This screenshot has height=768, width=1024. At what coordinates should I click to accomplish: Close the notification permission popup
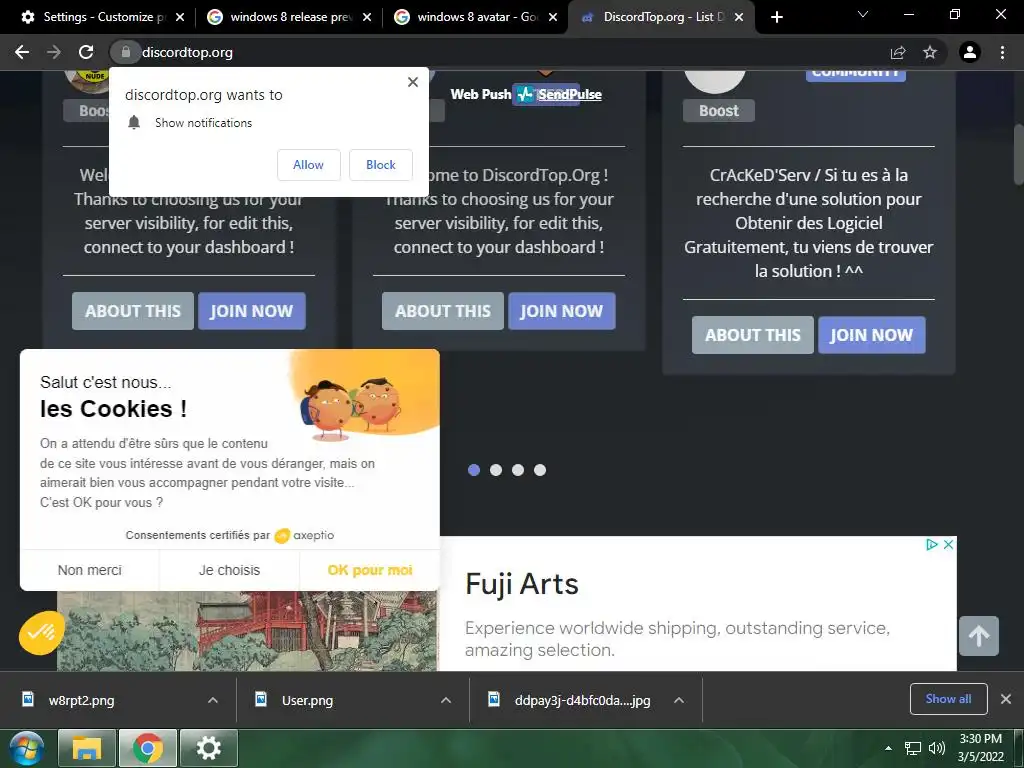(x=413, y=82)
